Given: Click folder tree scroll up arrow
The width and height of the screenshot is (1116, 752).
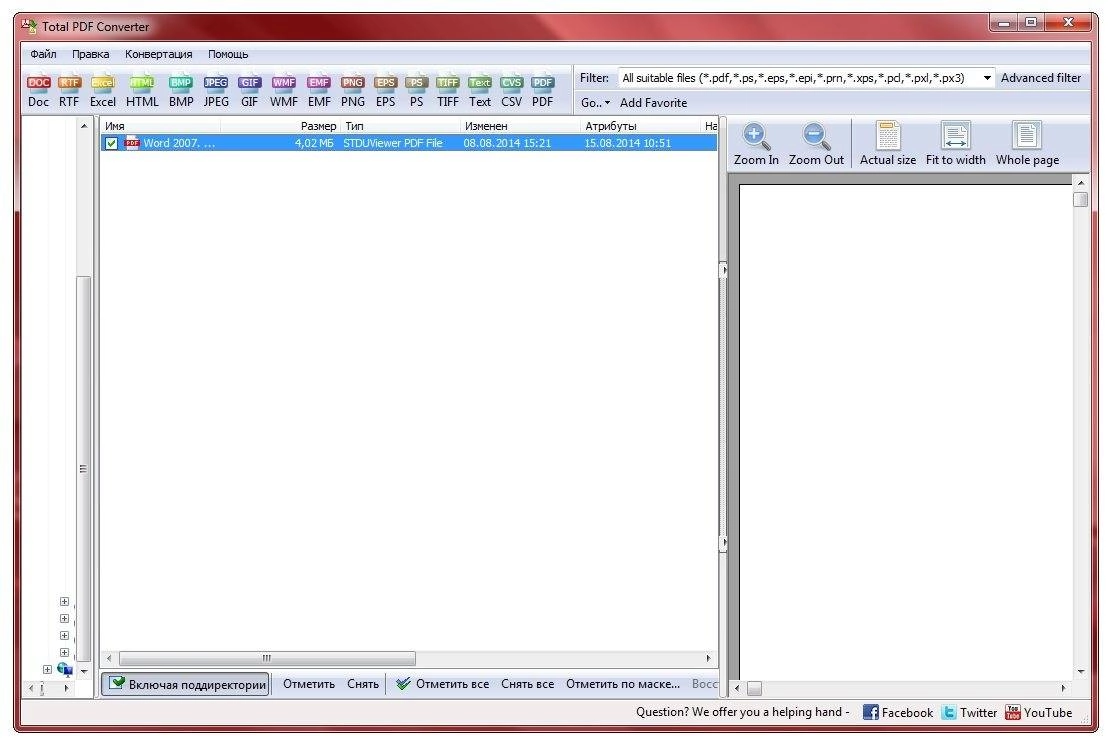Looking at the screenshot, I should point(84,126).
